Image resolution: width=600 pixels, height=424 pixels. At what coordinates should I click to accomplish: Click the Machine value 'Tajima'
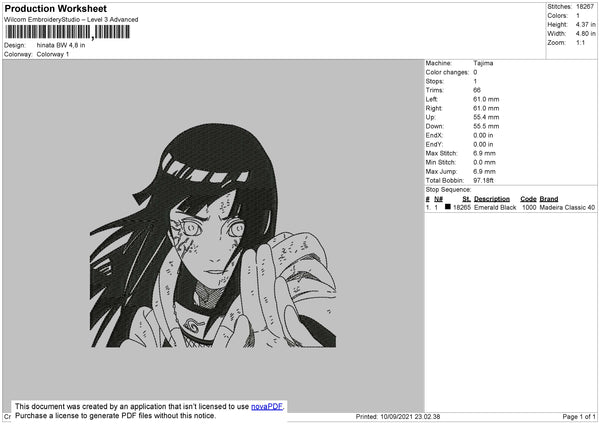(x=483, y=63)
